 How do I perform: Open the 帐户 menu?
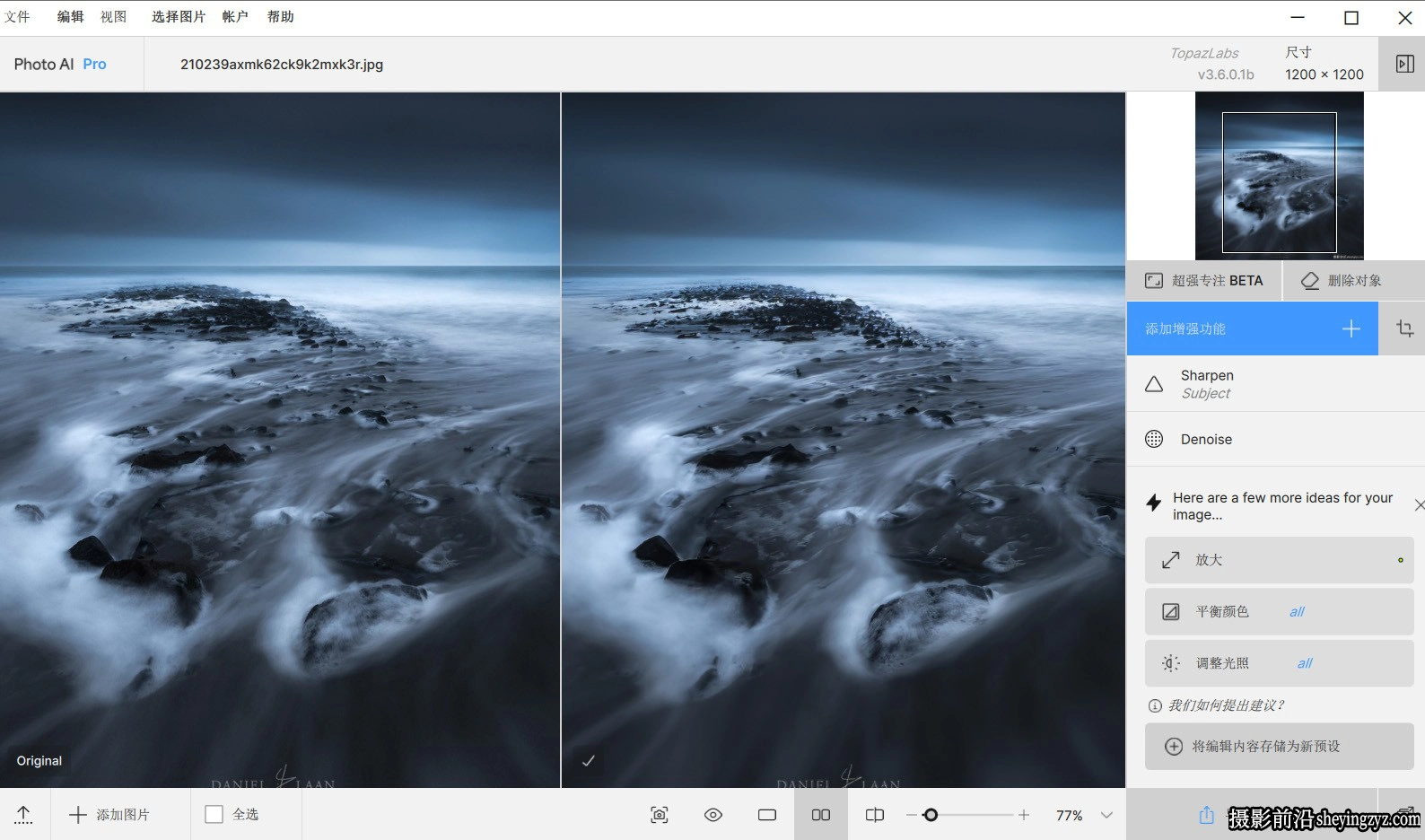[235, 16]
